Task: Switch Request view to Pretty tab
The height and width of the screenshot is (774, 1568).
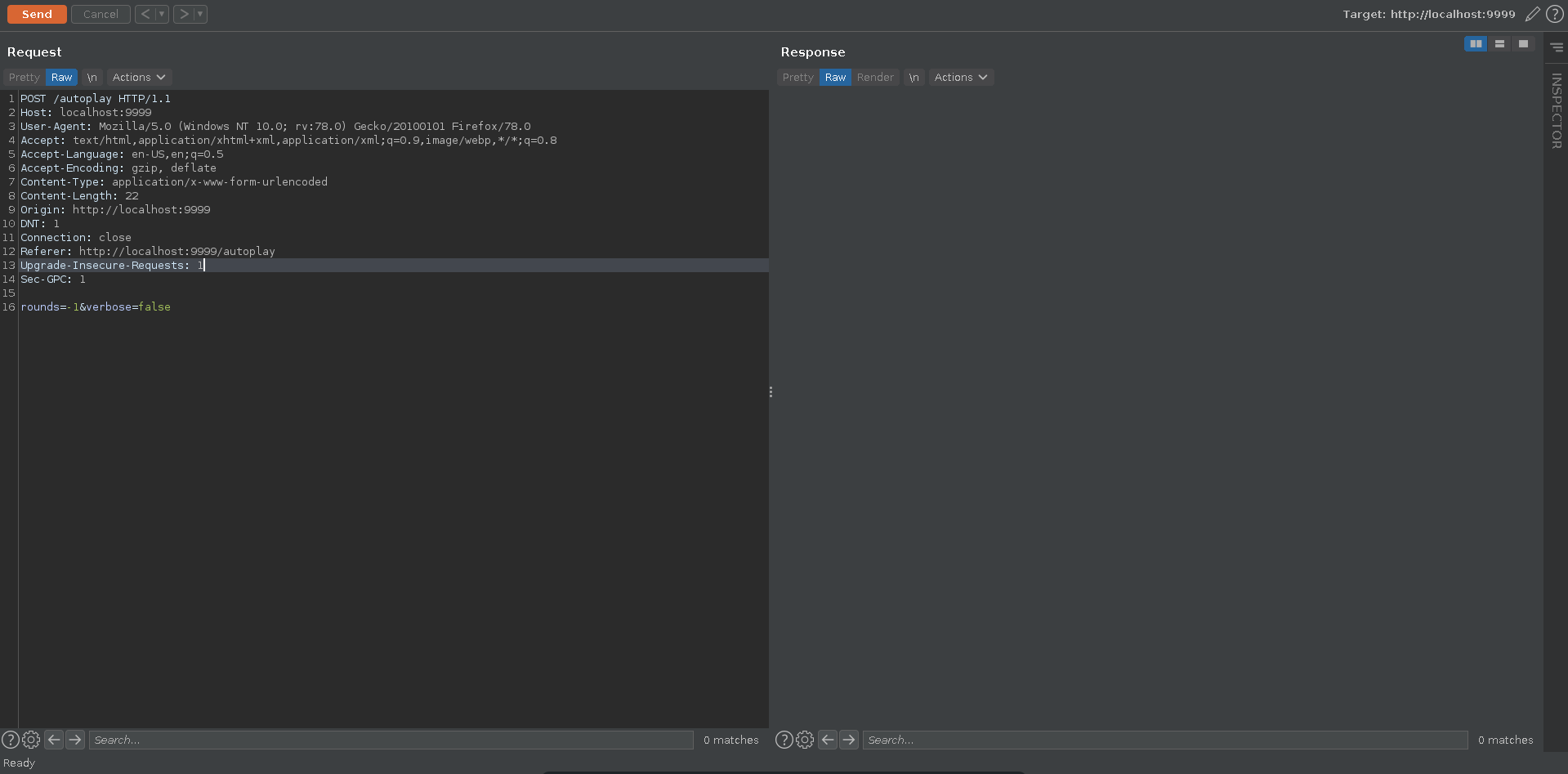Action: coord(25,78)
